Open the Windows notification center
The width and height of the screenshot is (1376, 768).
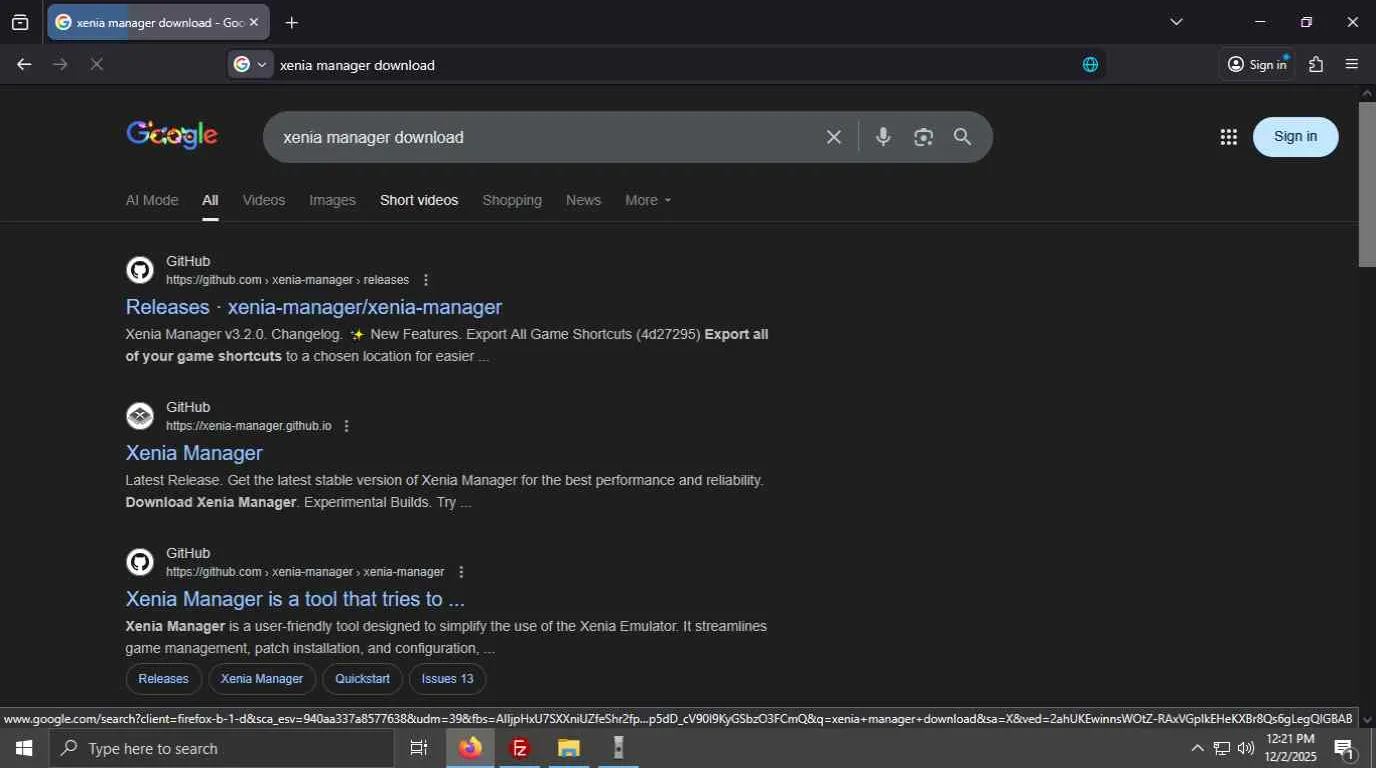click(1345, 748)
